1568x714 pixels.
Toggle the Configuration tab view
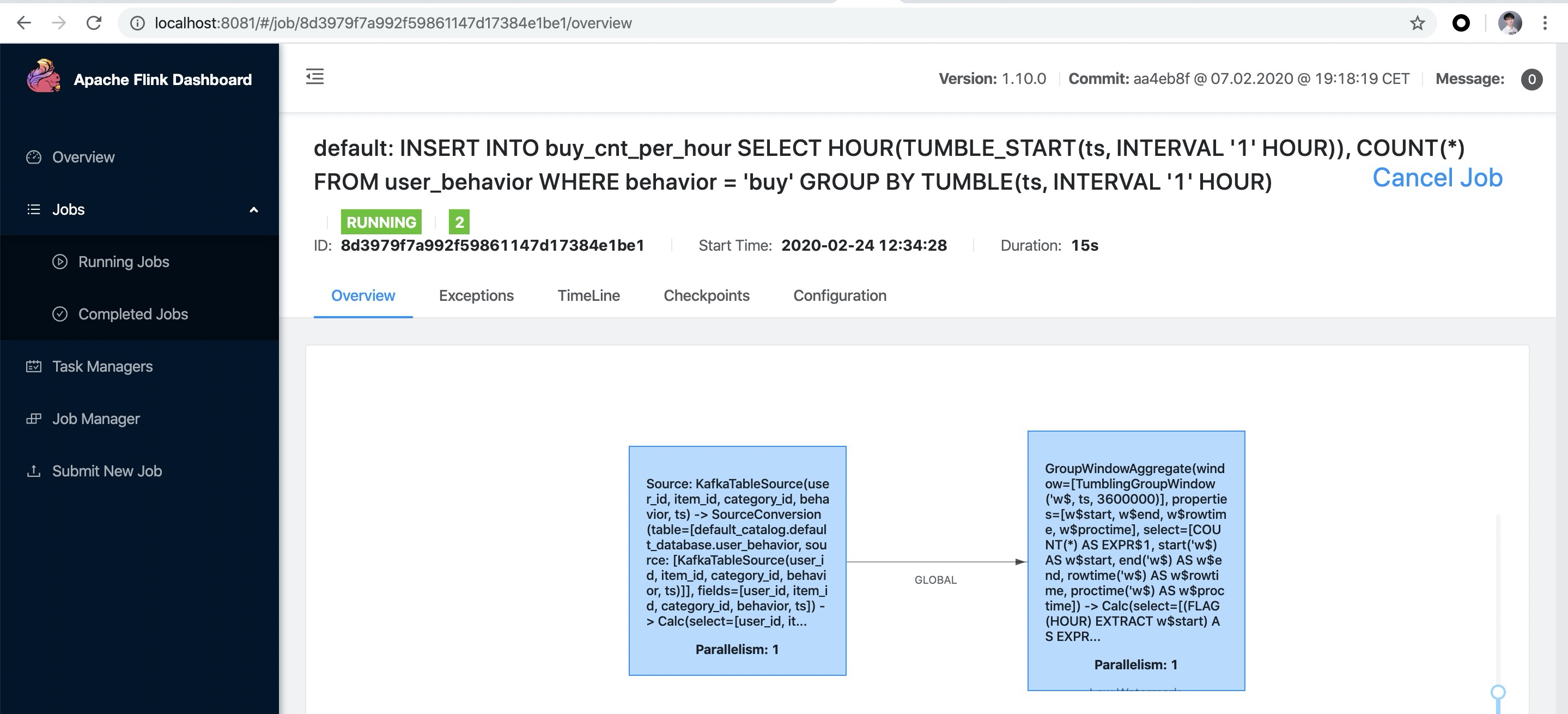coord(840,295)
